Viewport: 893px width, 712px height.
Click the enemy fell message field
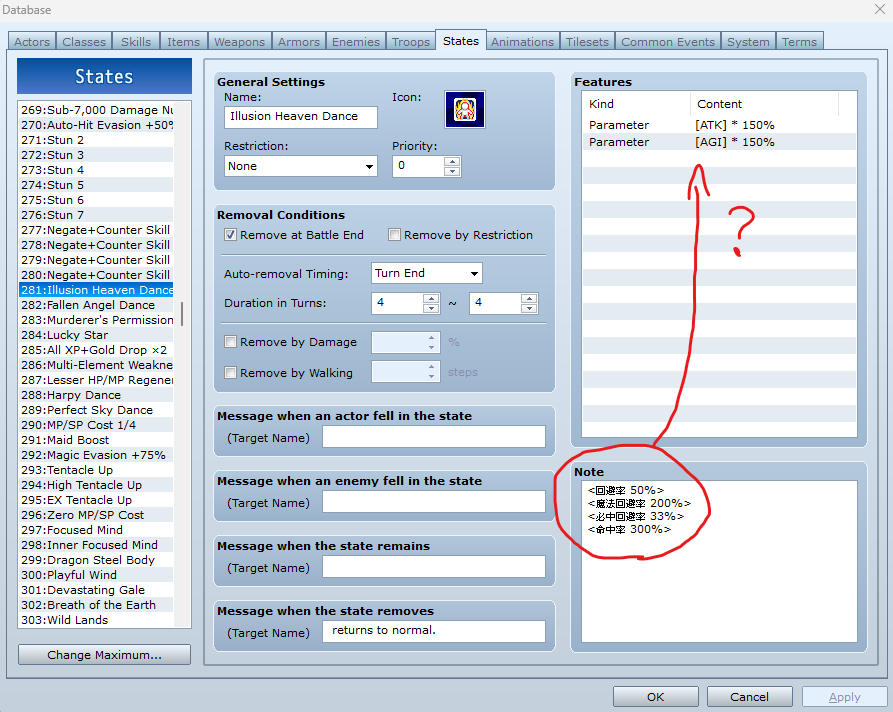click(x=434, y=502)
